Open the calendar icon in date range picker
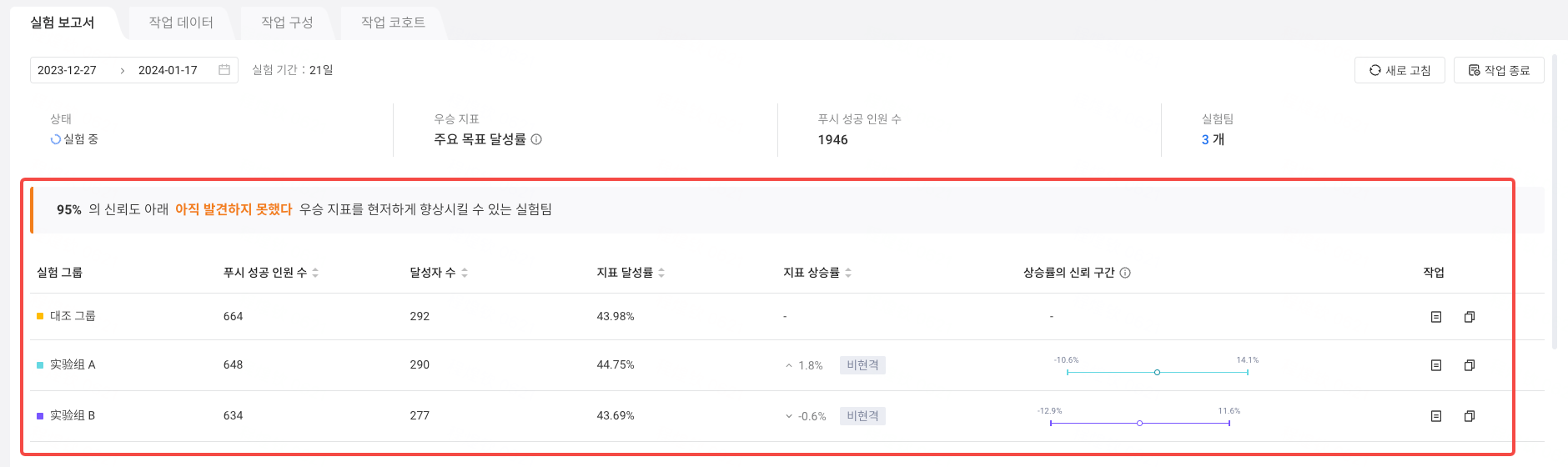 tap(224, 70)
